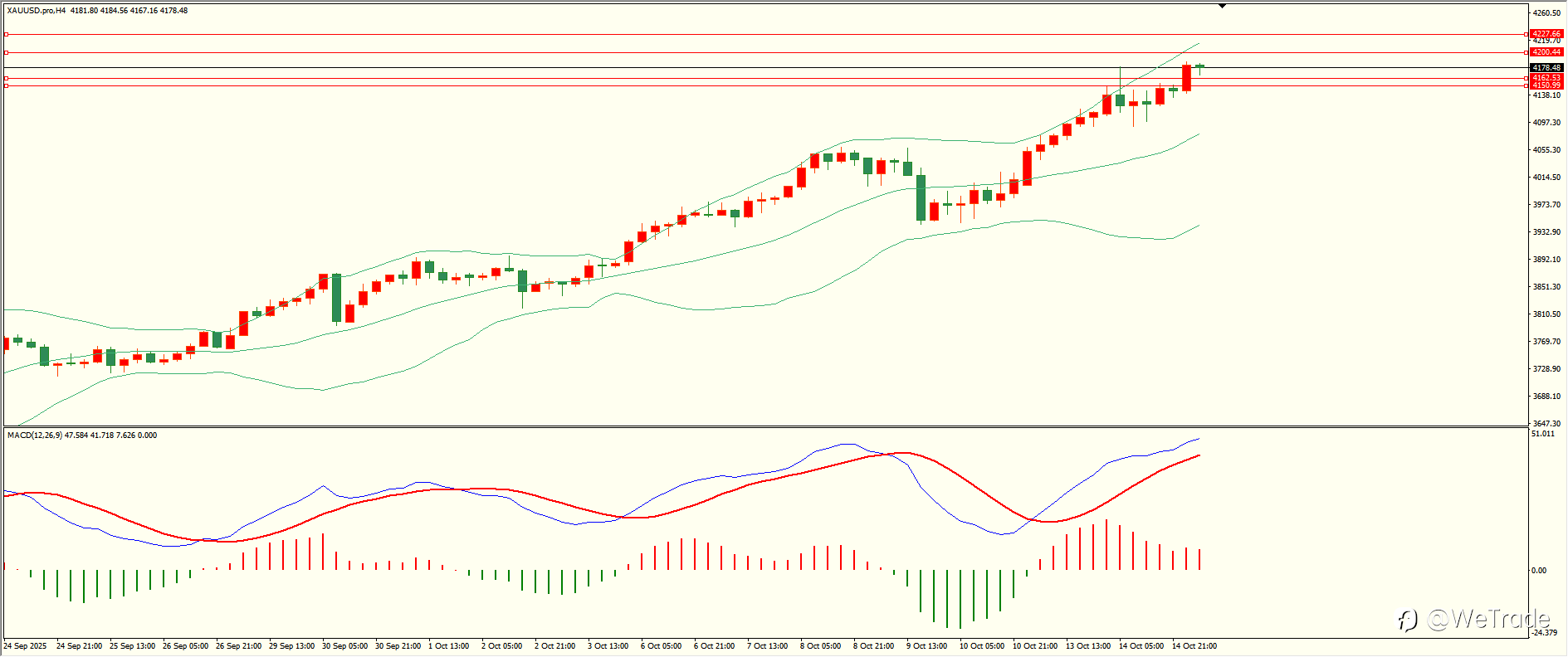Image resolution: width=1568 pixels, height=657 pixels.
Task: Click the MACD 0.00 scale level
Action: 1539,571
